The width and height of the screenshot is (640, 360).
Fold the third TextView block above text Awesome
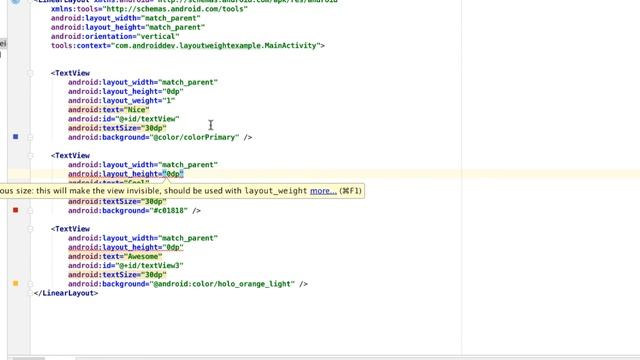tap(30, 229)
